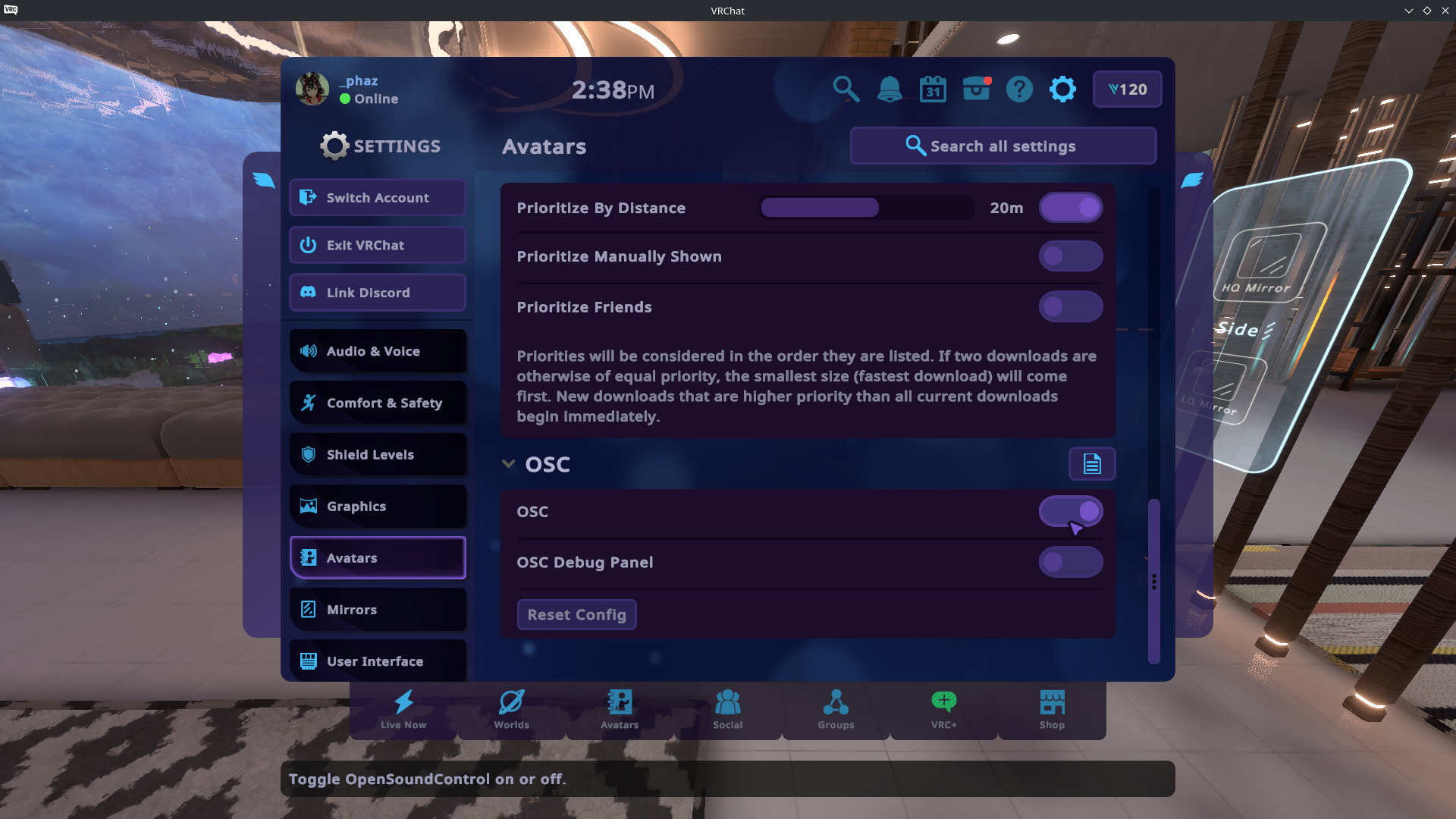Open the search magnifier icon in header
This screenshot has width=1456, height=819.
pyautogui.click(x=846, y=89)
